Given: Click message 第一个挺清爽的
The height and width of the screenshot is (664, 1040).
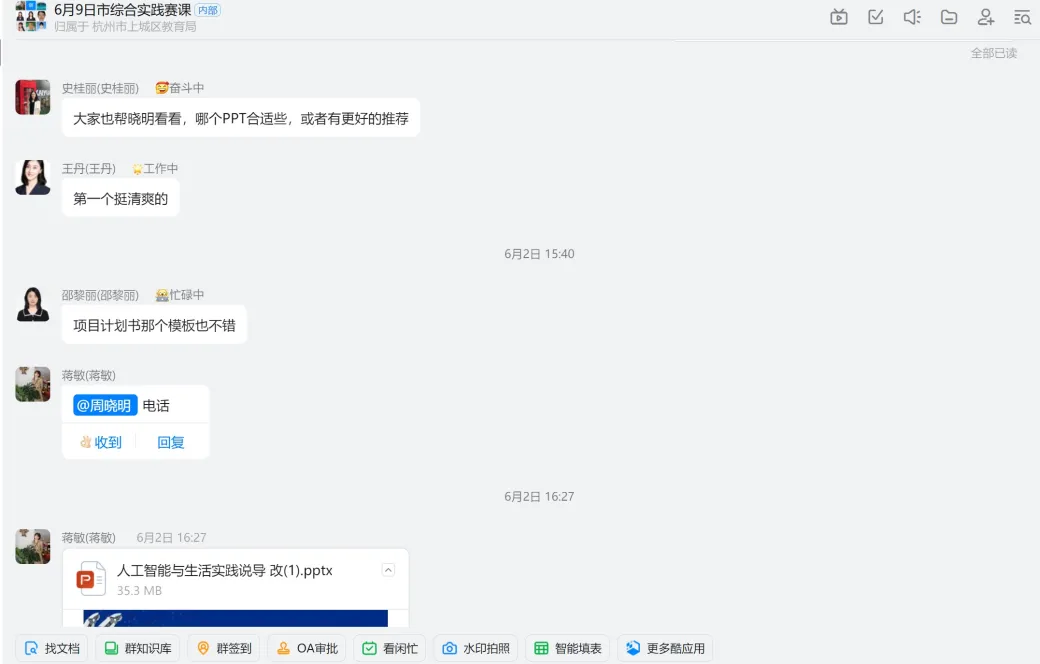Looking at the screenshot, I should [x=121, y=198].
